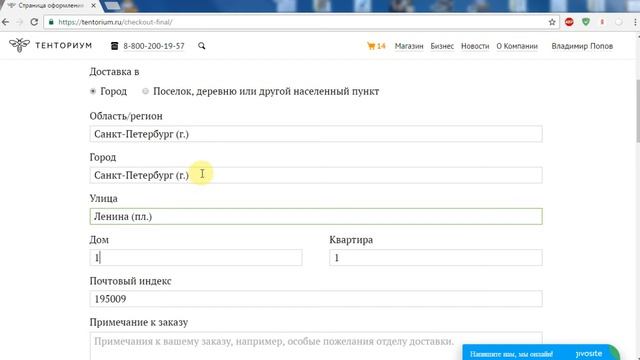Open the Владимир Попов account menu
640x360 pixels.
(x=582, y=46)
